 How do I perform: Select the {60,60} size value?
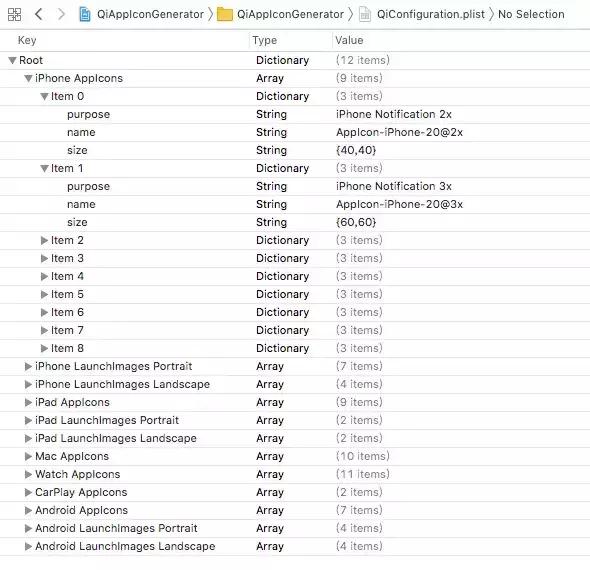[x=356, y=222]
